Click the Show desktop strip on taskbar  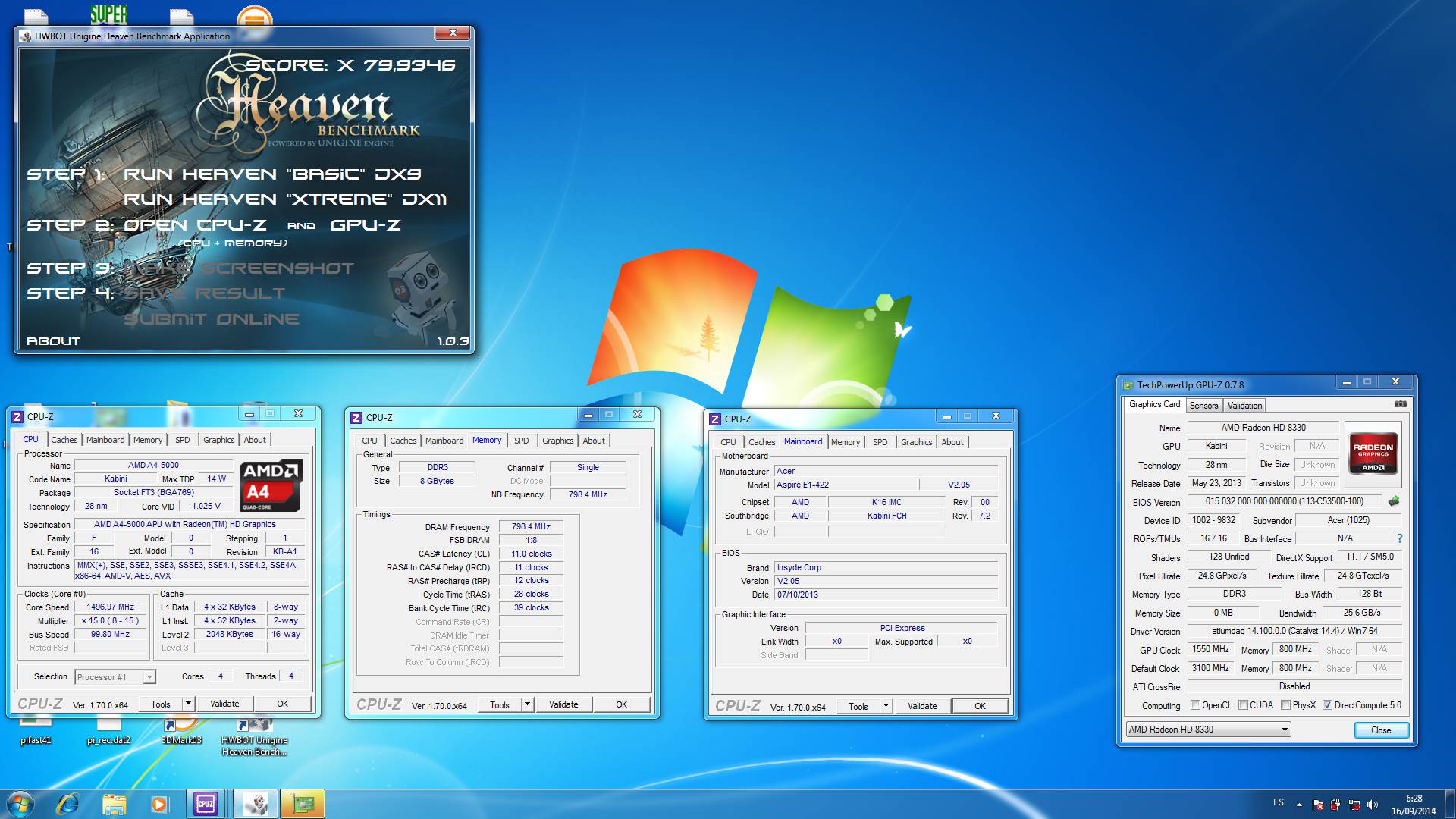coord(1449,804)
